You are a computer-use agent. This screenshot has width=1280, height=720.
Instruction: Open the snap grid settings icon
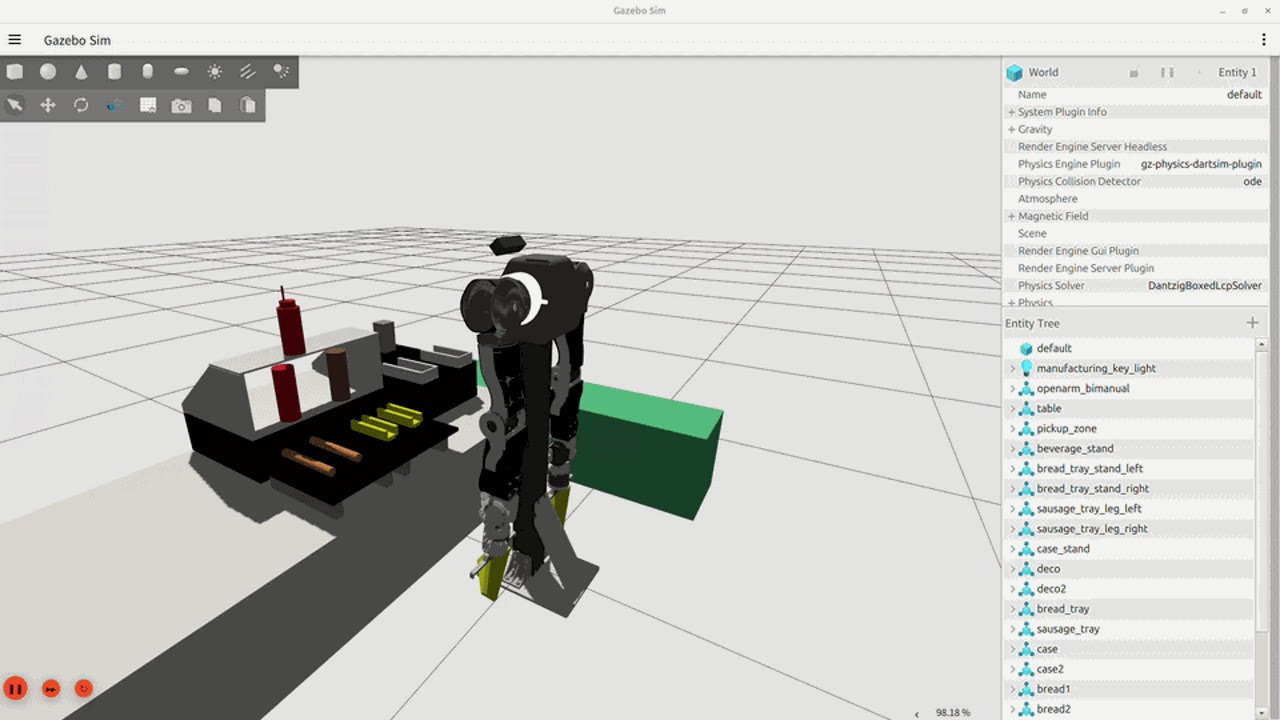(148, 105)
